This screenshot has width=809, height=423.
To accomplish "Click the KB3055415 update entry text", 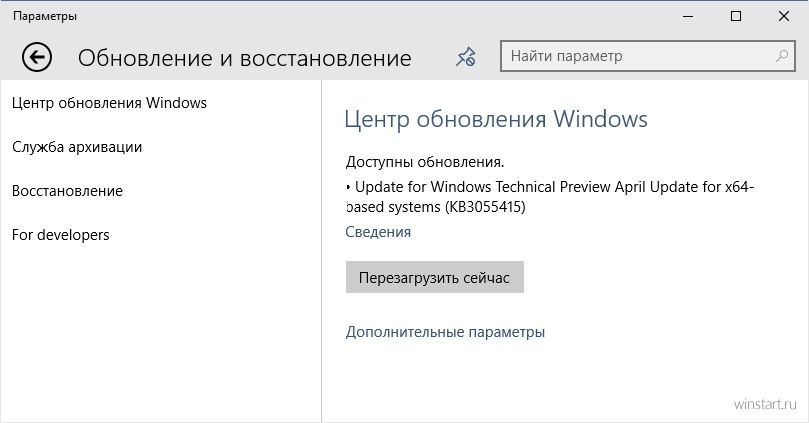I will (550, 197).
